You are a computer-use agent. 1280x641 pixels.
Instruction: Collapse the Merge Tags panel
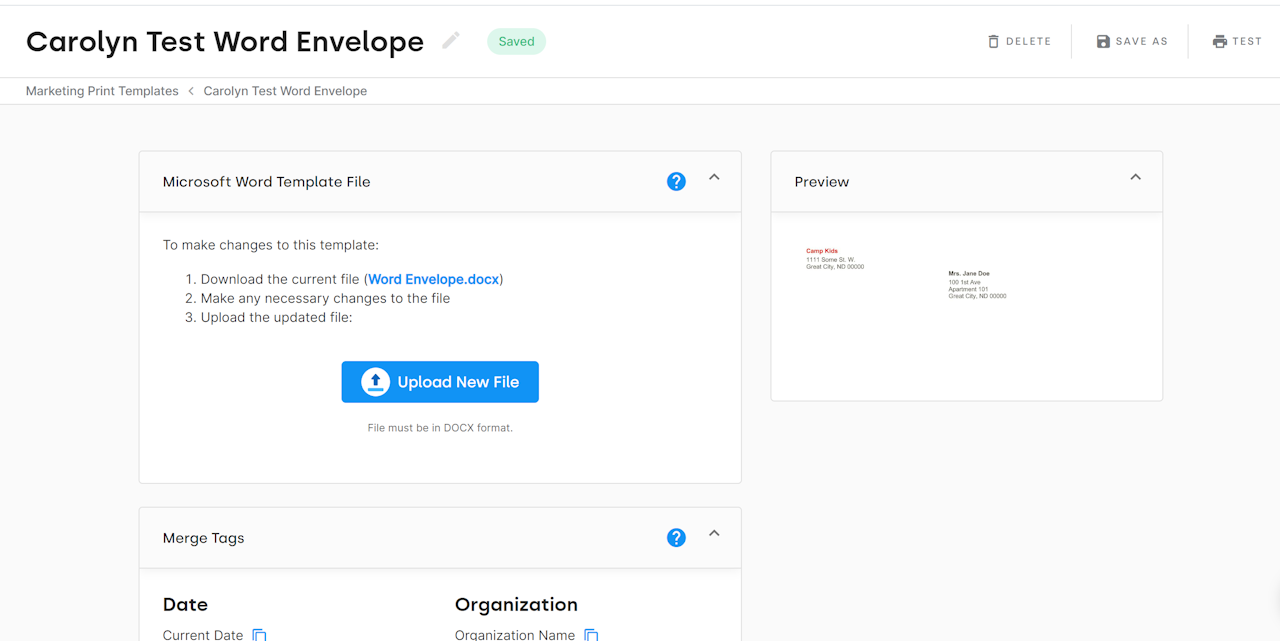click(x=714, y=533)
